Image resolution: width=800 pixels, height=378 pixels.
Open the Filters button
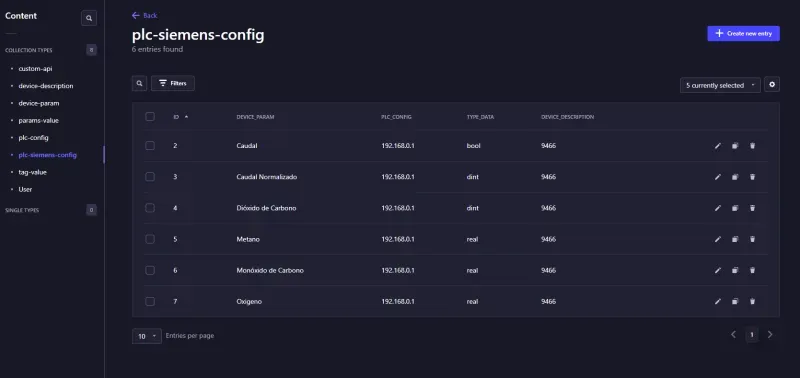click(x=173, y=83)
